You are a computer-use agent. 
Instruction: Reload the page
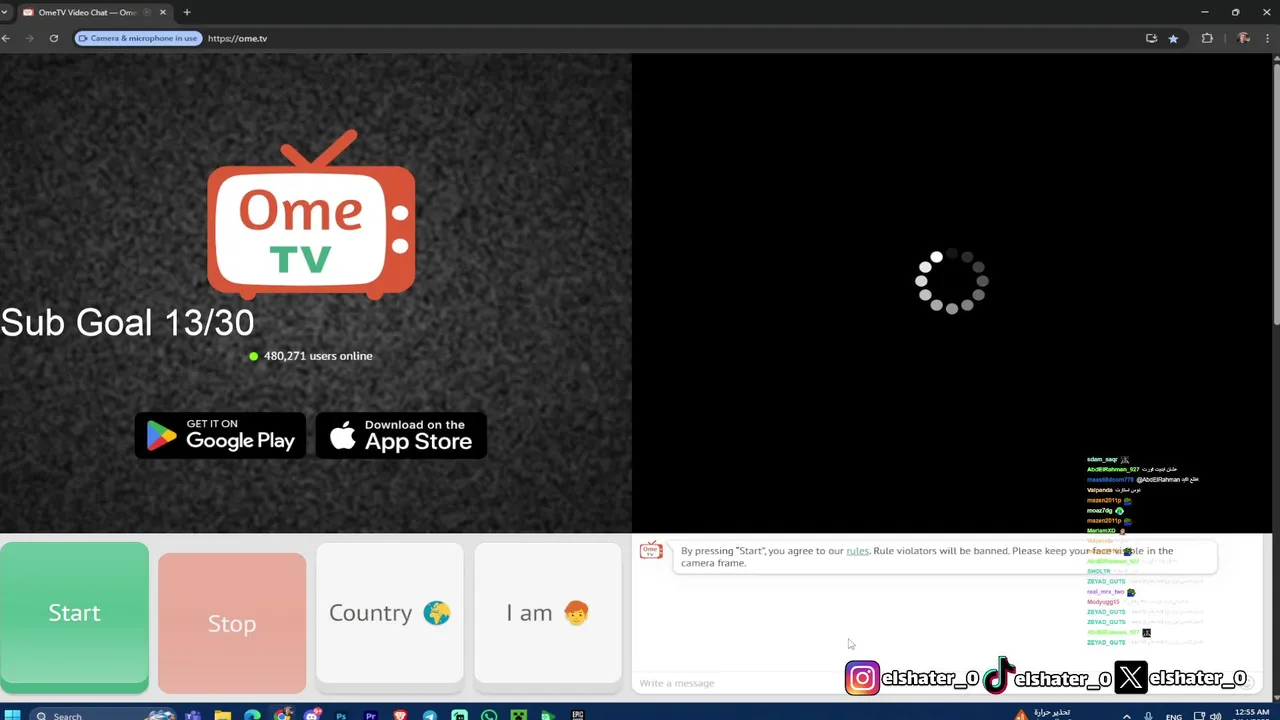coord(54,38)
